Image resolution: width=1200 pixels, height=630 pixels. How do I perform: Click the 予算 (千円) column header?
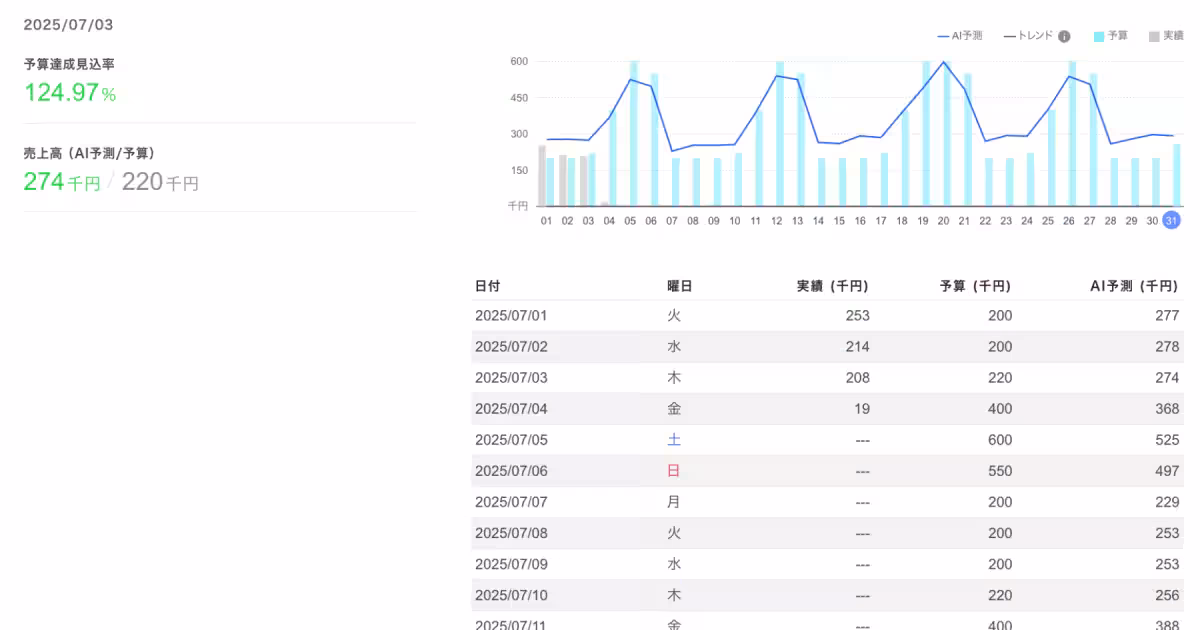pos(975,286)
